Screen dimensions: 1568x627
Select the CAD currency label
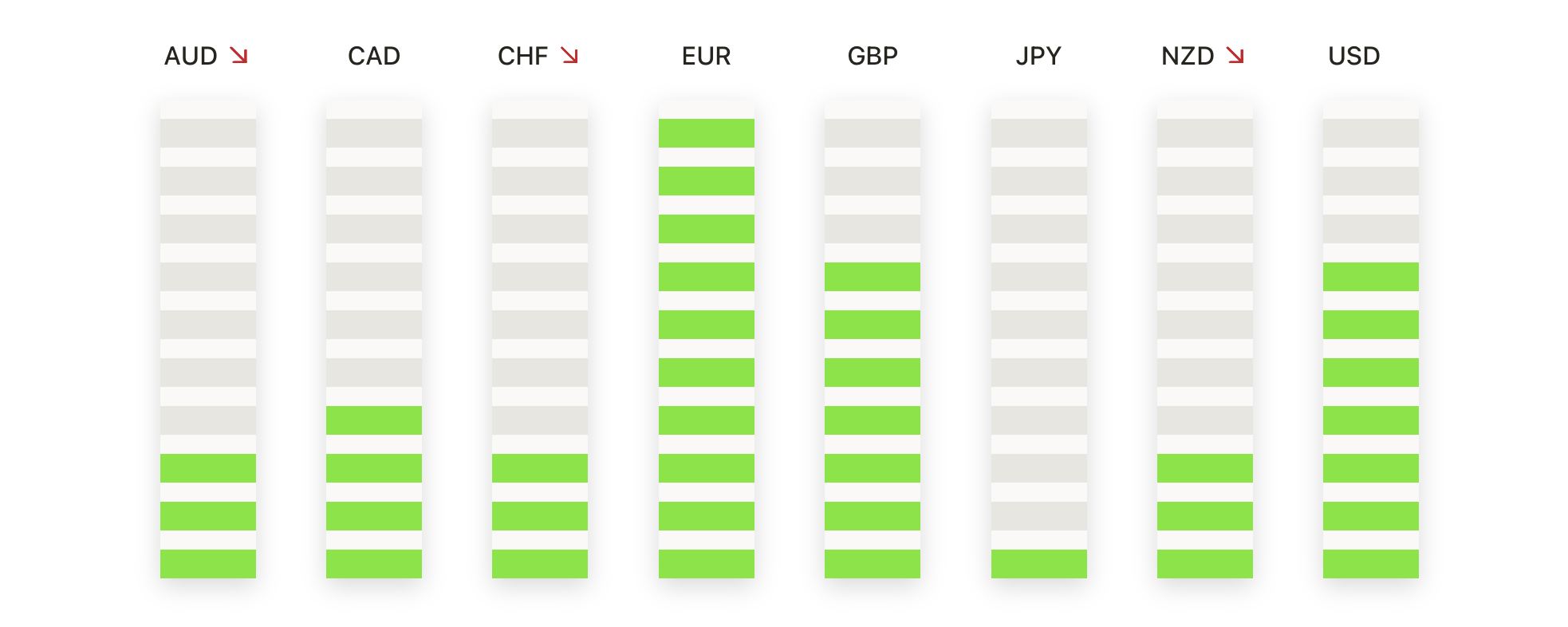coord(374,56)
